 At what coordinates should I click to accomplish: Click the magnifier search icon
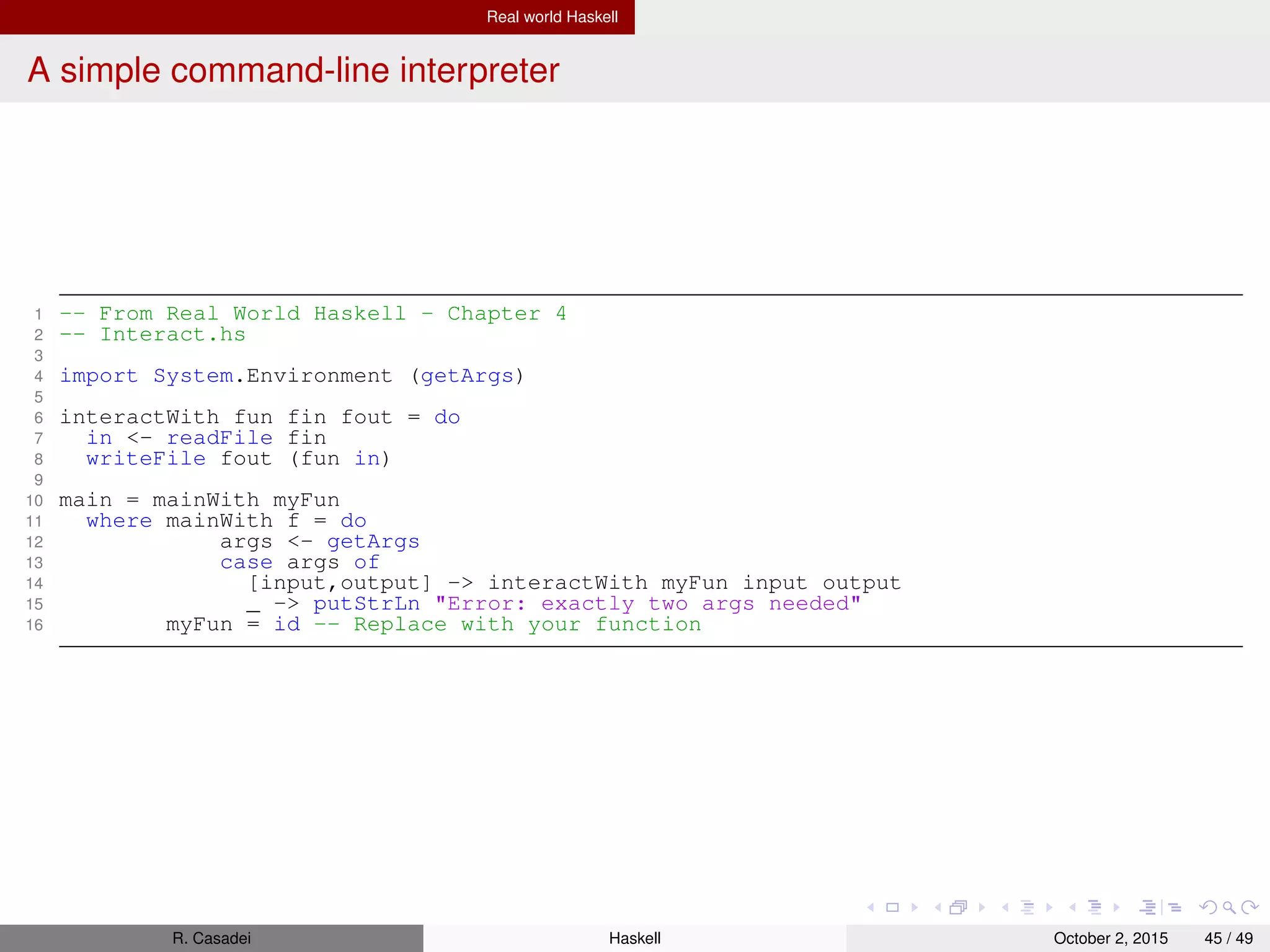coord(1229,907)
